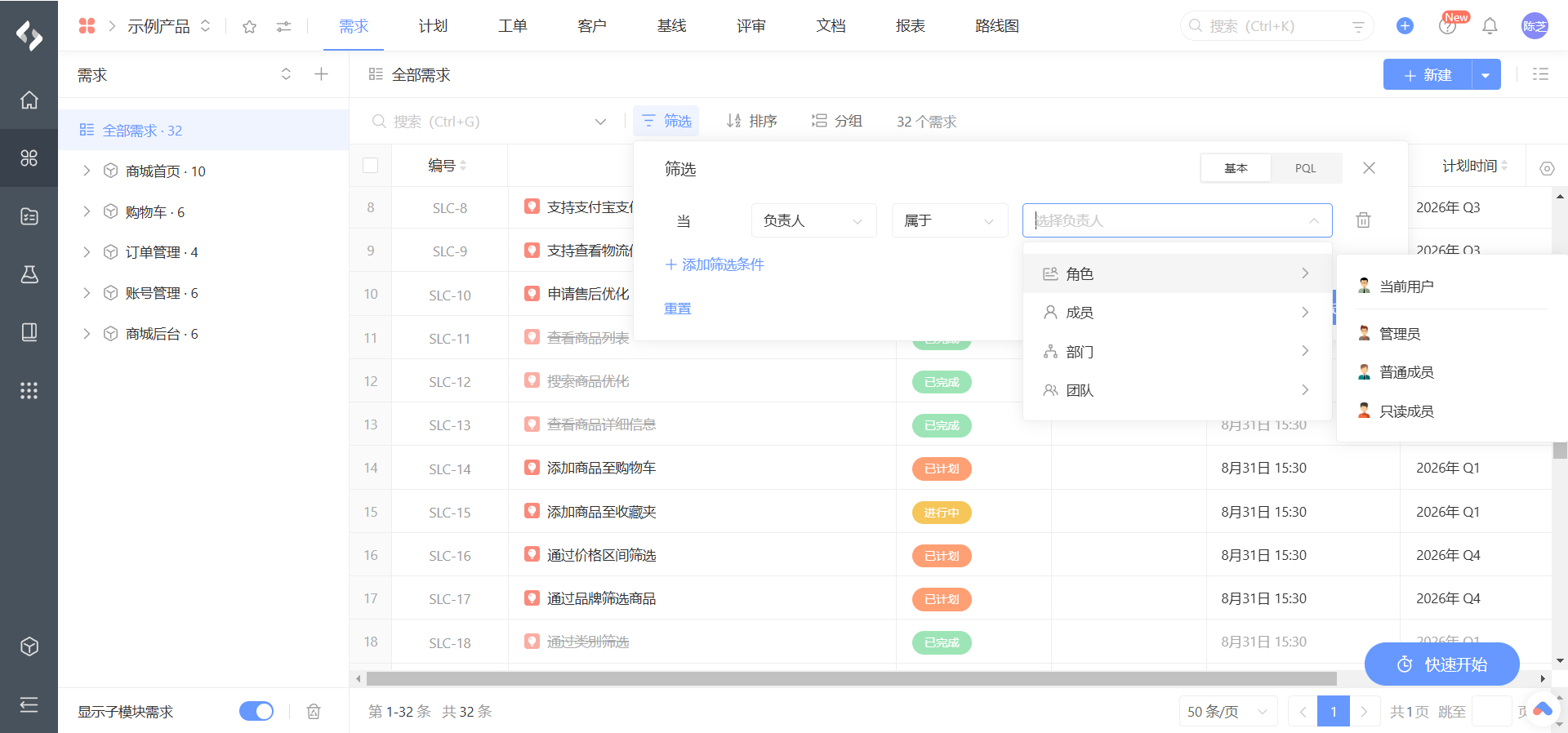Open the column settings gear icon
The width and height of the screenshot is (1568, 733).
(1547, 169)
